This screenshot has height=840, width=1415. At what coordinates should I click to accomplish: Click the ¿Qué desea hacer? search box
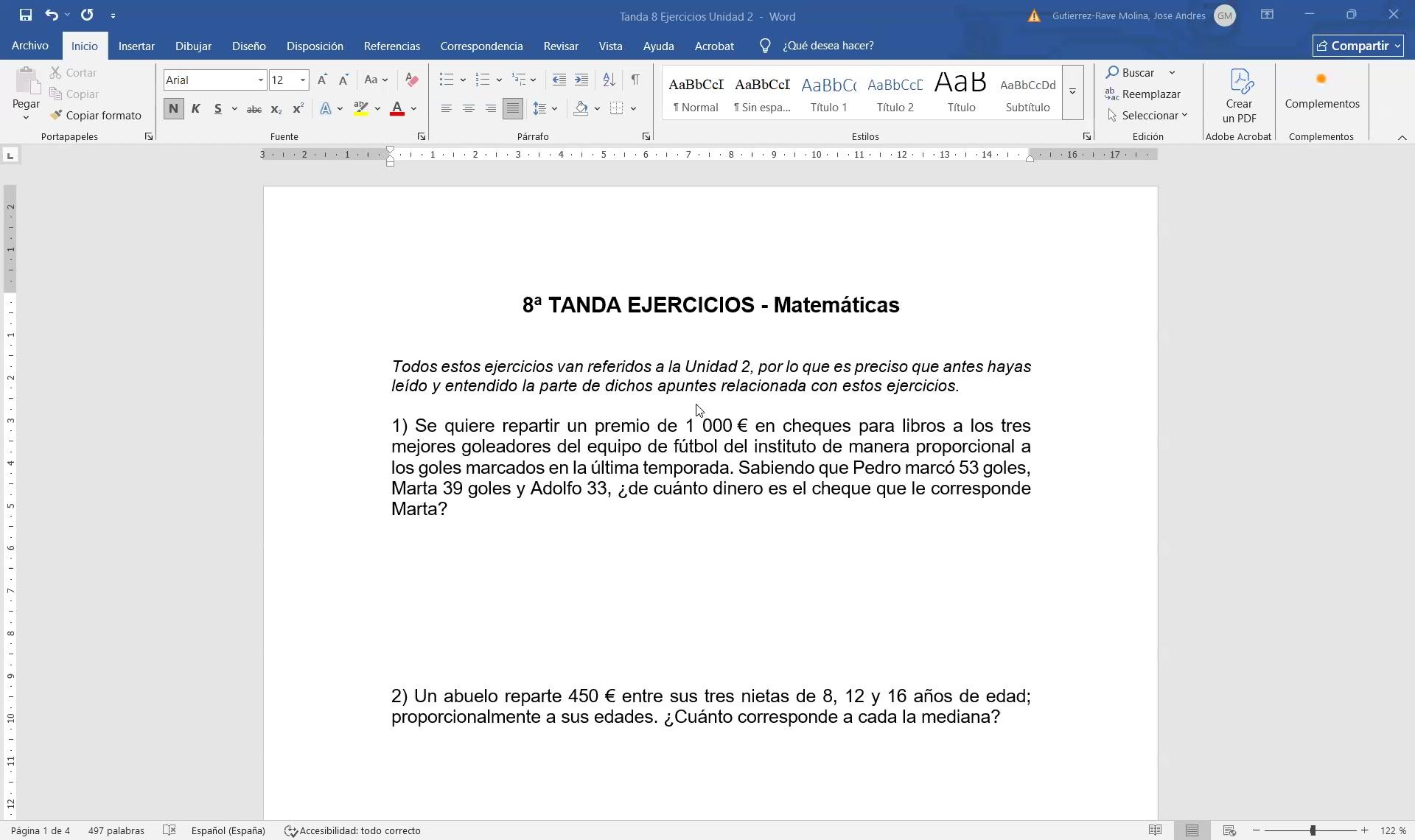[x=828, y=46]
